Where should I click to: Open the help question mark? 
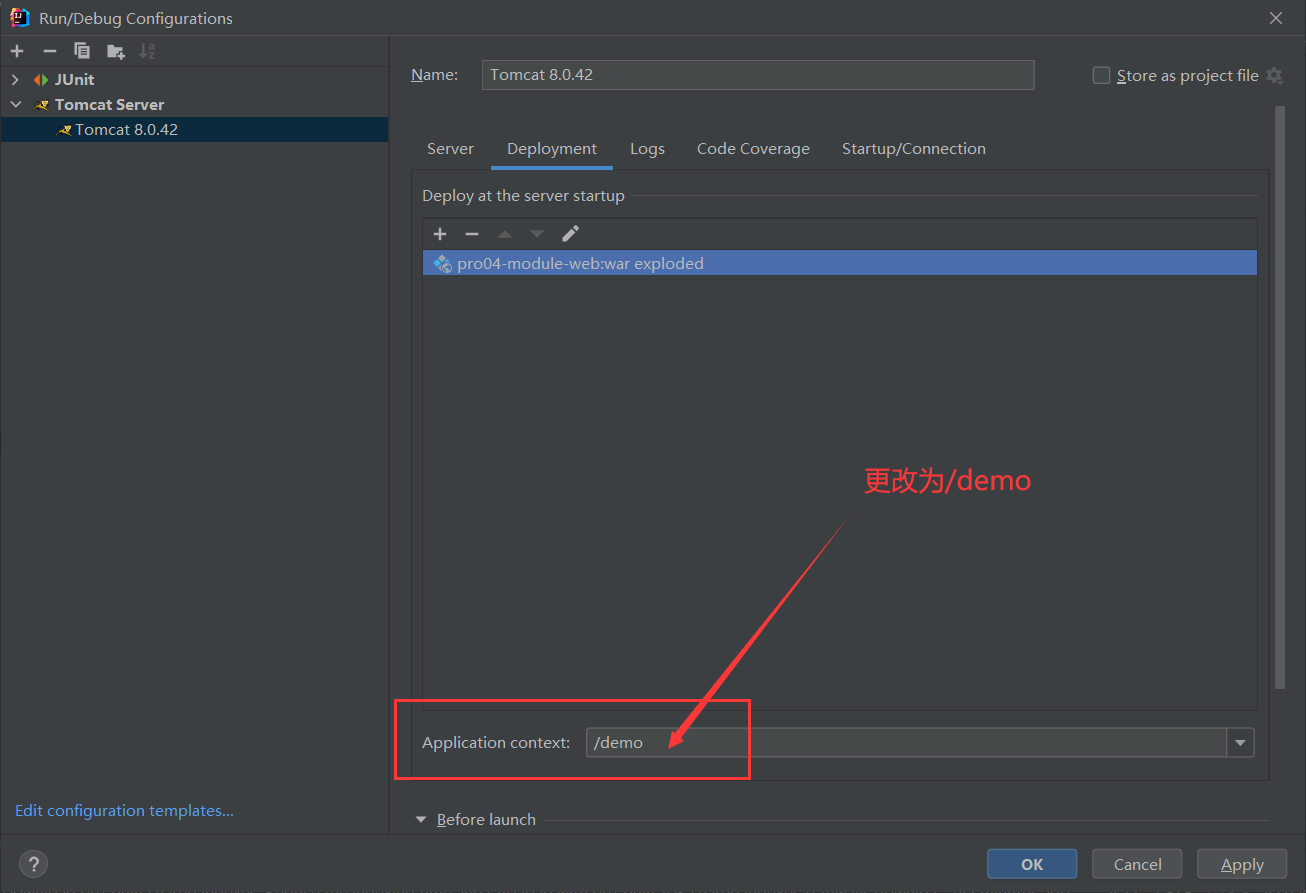coord(33,864)
